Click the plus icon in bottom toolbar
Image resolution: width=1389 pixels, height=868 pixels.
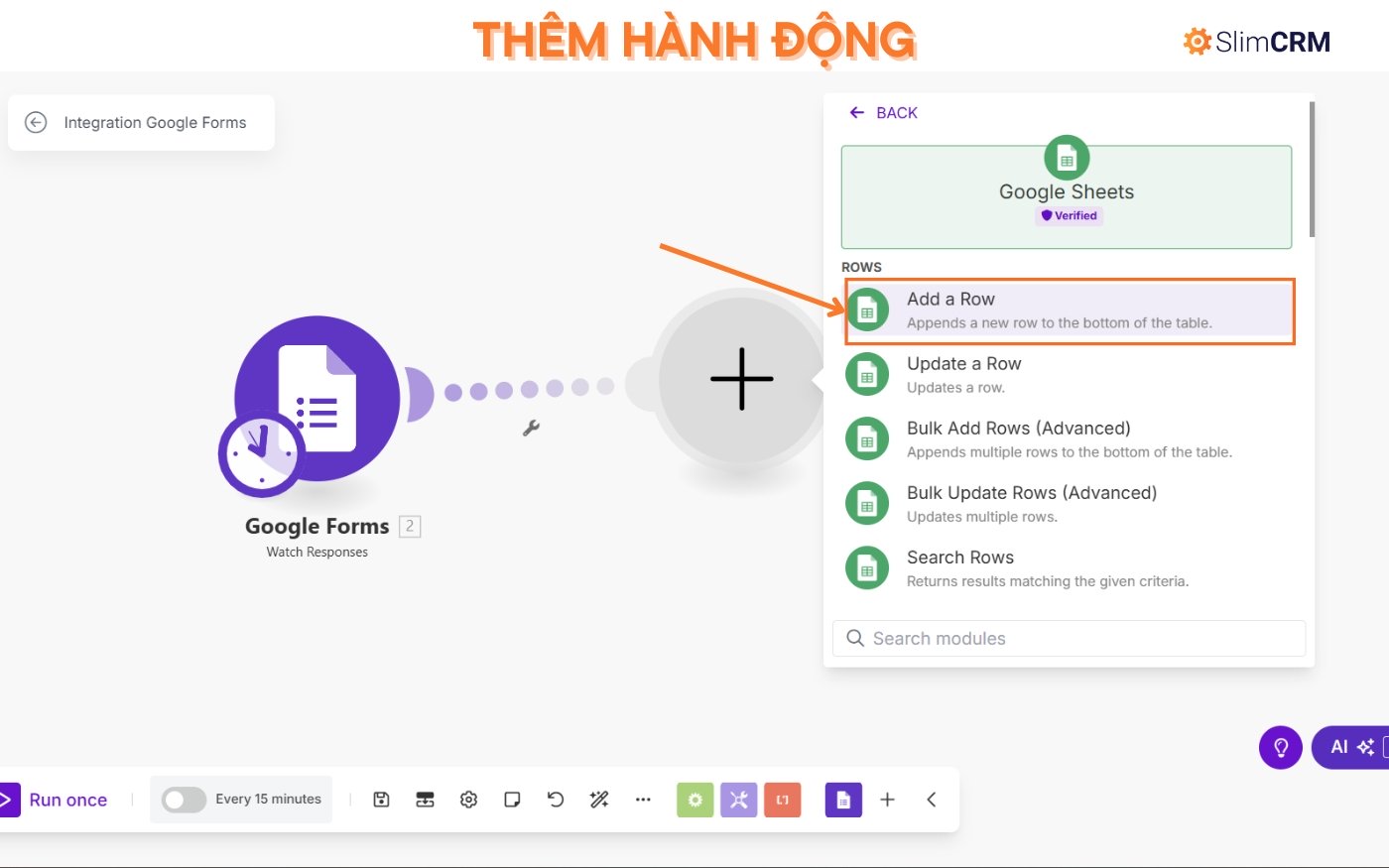(x=887, y=800)
